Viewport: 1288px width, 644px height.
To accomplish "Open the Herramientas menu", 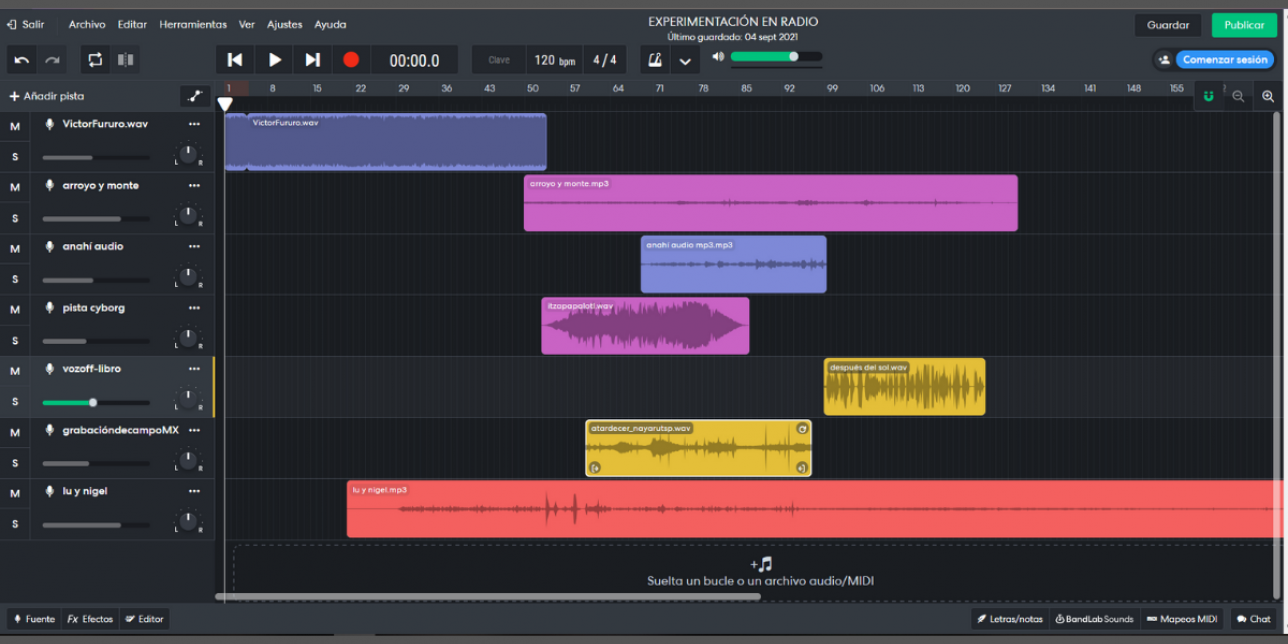I will pos(193,24).
